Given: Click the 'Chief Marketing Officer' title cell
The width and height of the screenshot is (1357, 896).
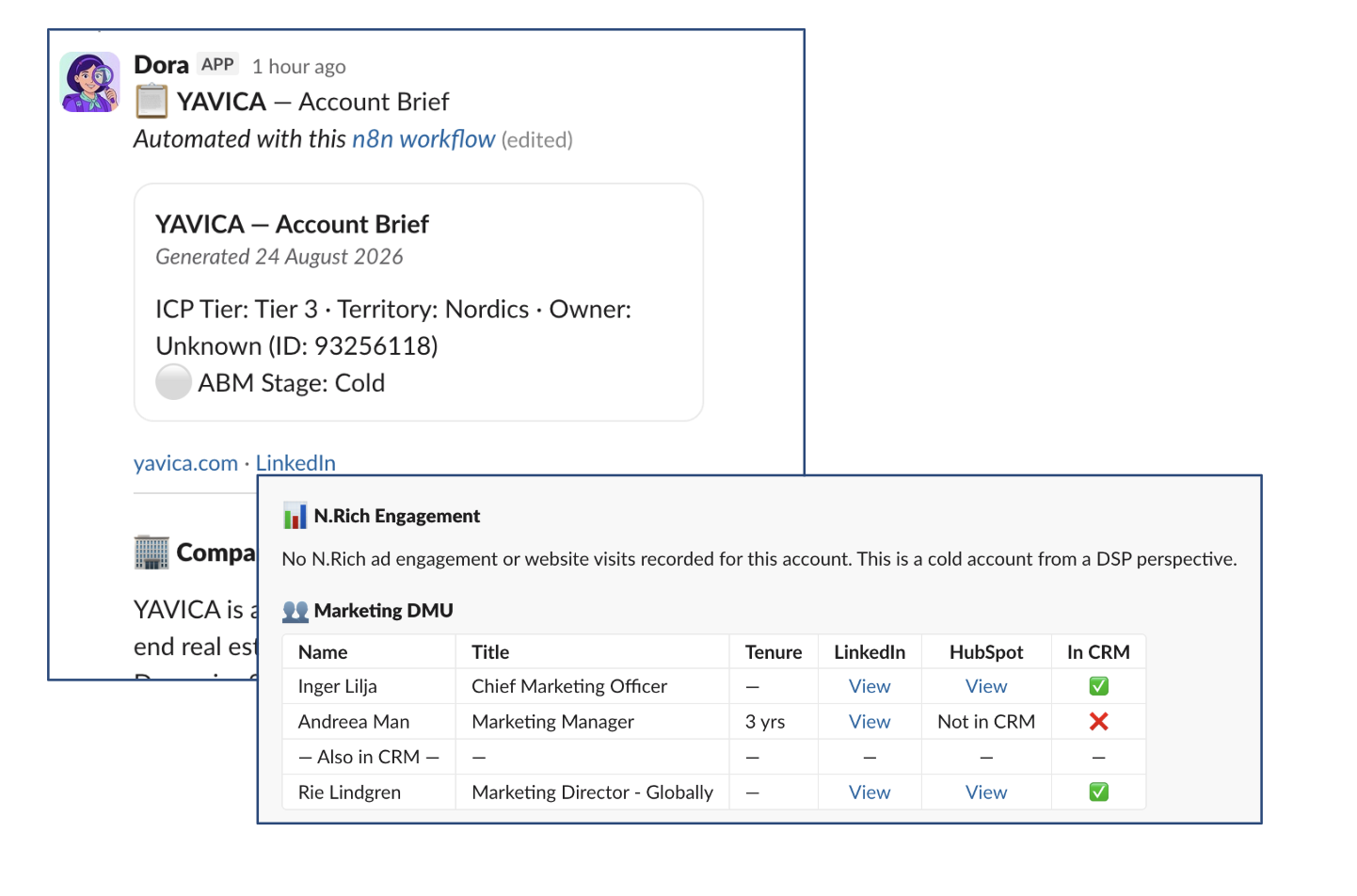Looking at the screenshot, I should pyautogui.click(x=569, y=687).
